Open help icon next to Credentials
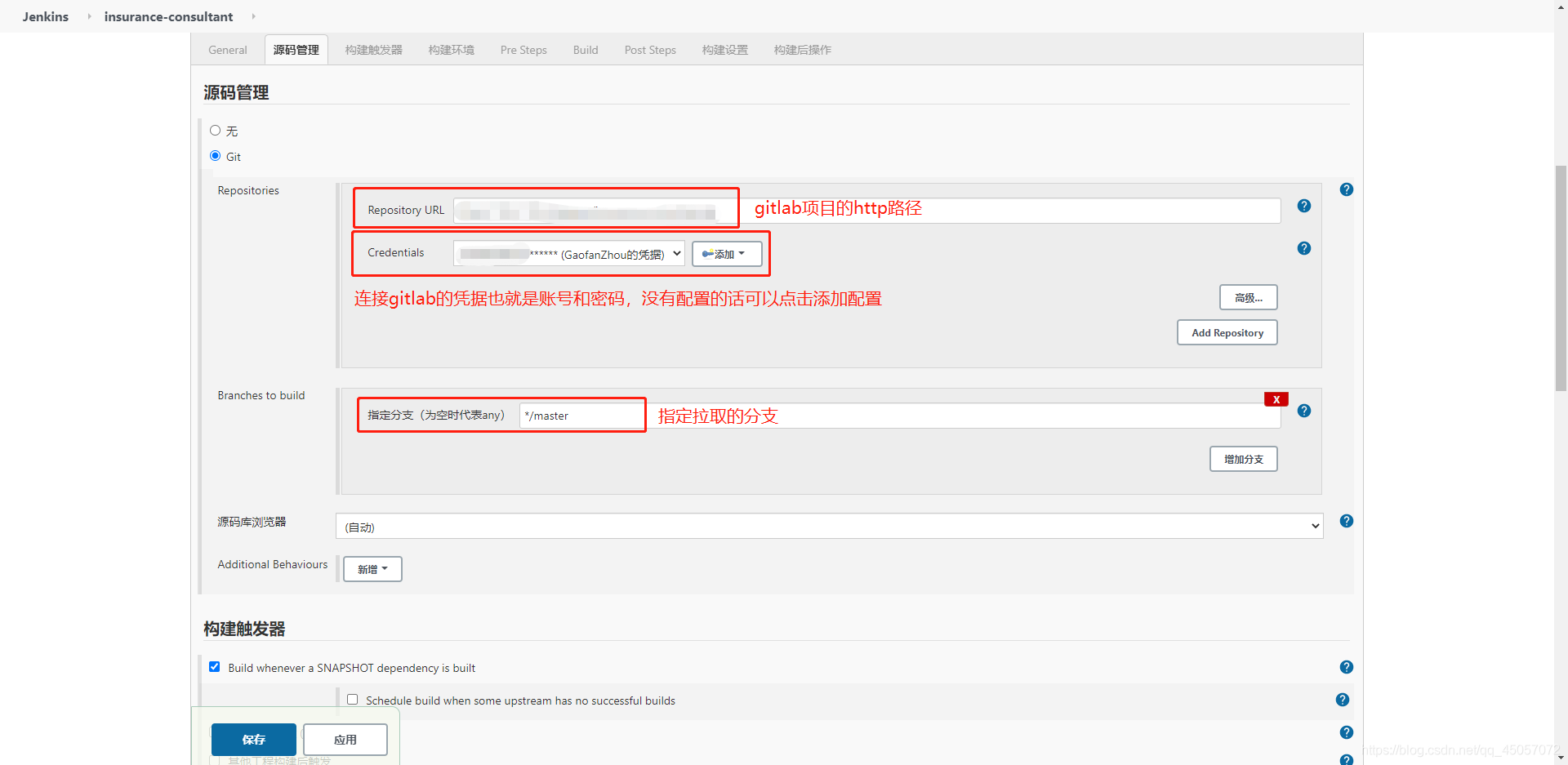Screen dimensions: 1568x765 click(x=1304, y=248)
